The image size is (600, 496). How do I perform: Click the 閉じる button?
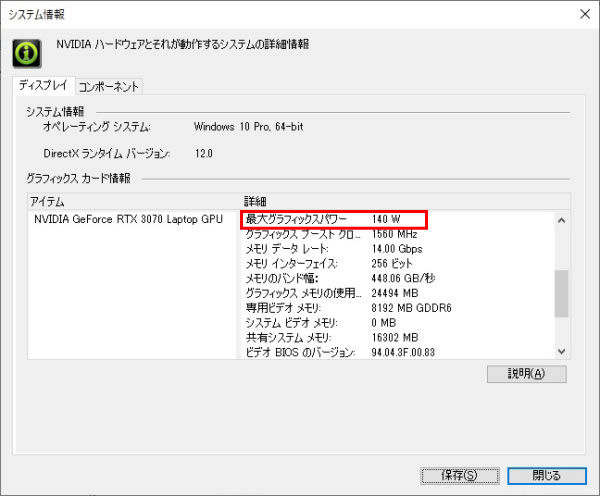click(x=547, y=475)
